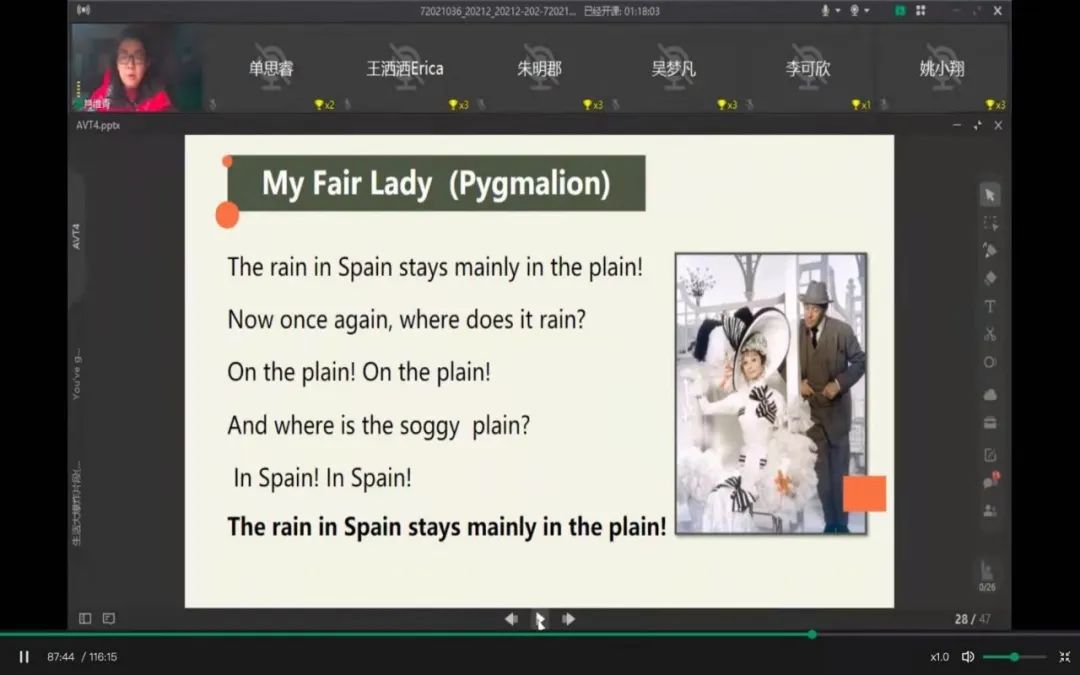This screenshot has width=1080, height=675.
Task: Click line "On the plain! On the plain!"
Action: [359, 372]
